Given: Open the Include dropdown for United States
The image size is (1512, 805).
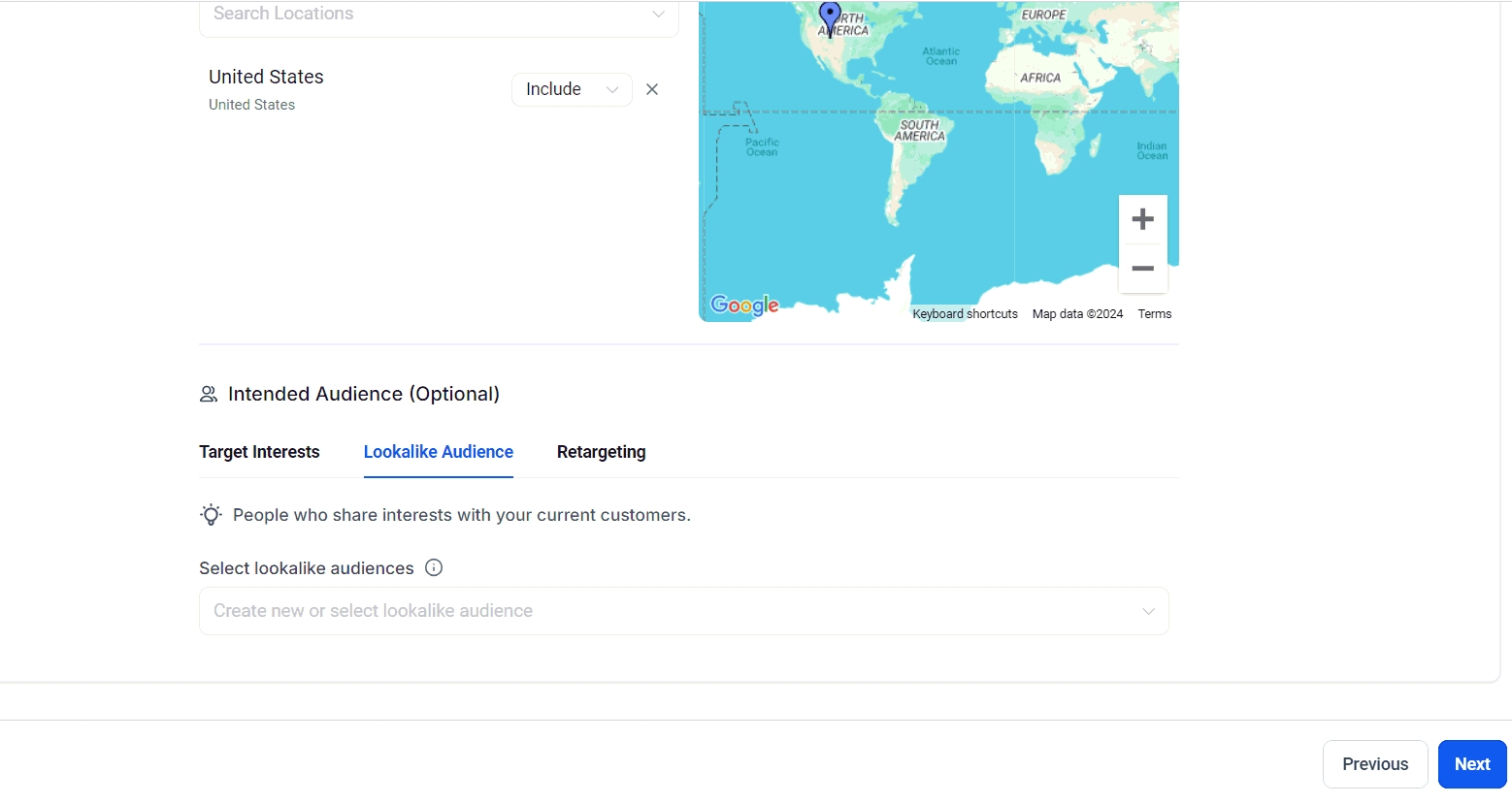Looking at the screenshot, I should (572, 89).
